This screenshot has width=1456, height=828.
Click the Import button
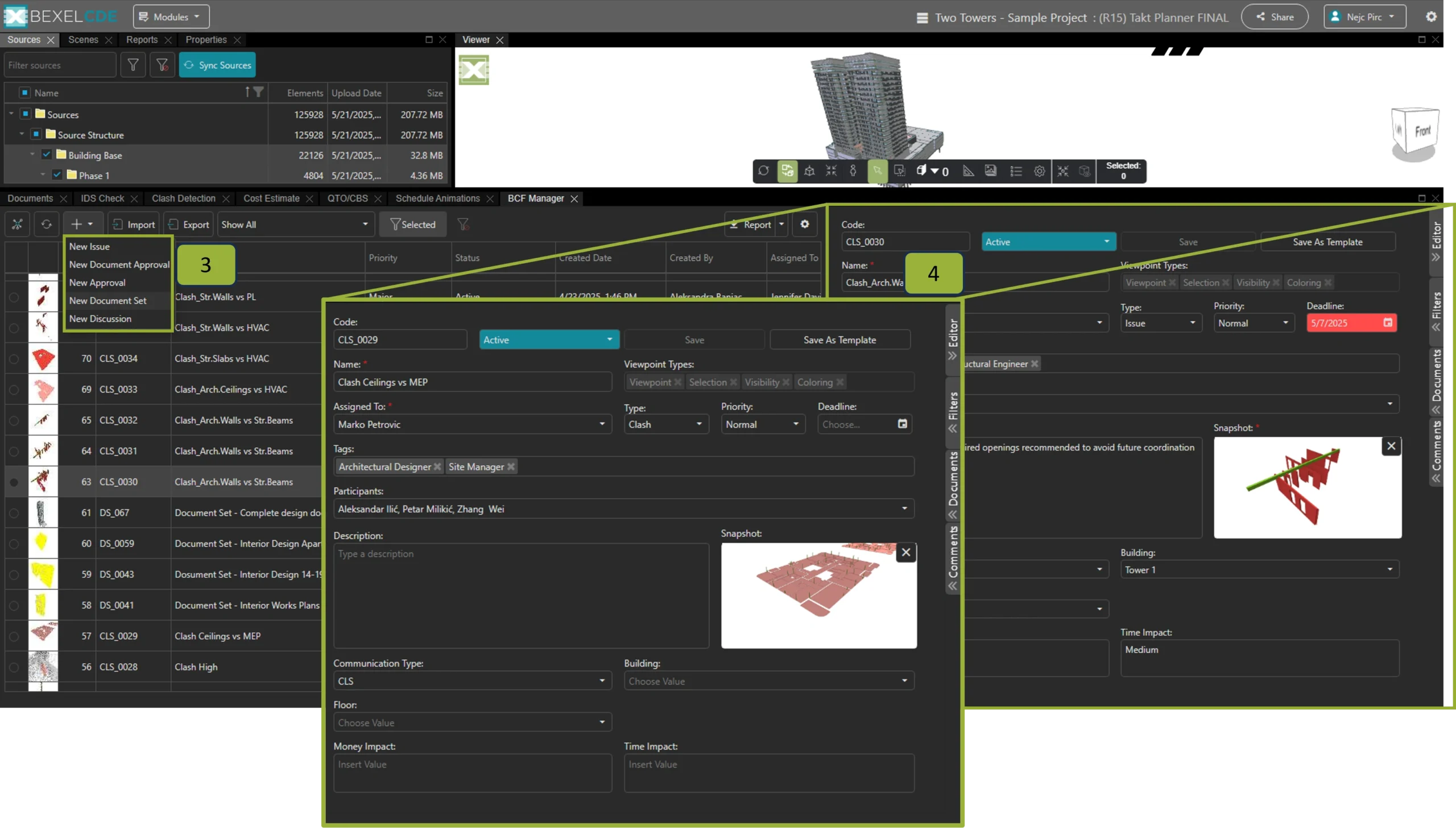(133, 224)
